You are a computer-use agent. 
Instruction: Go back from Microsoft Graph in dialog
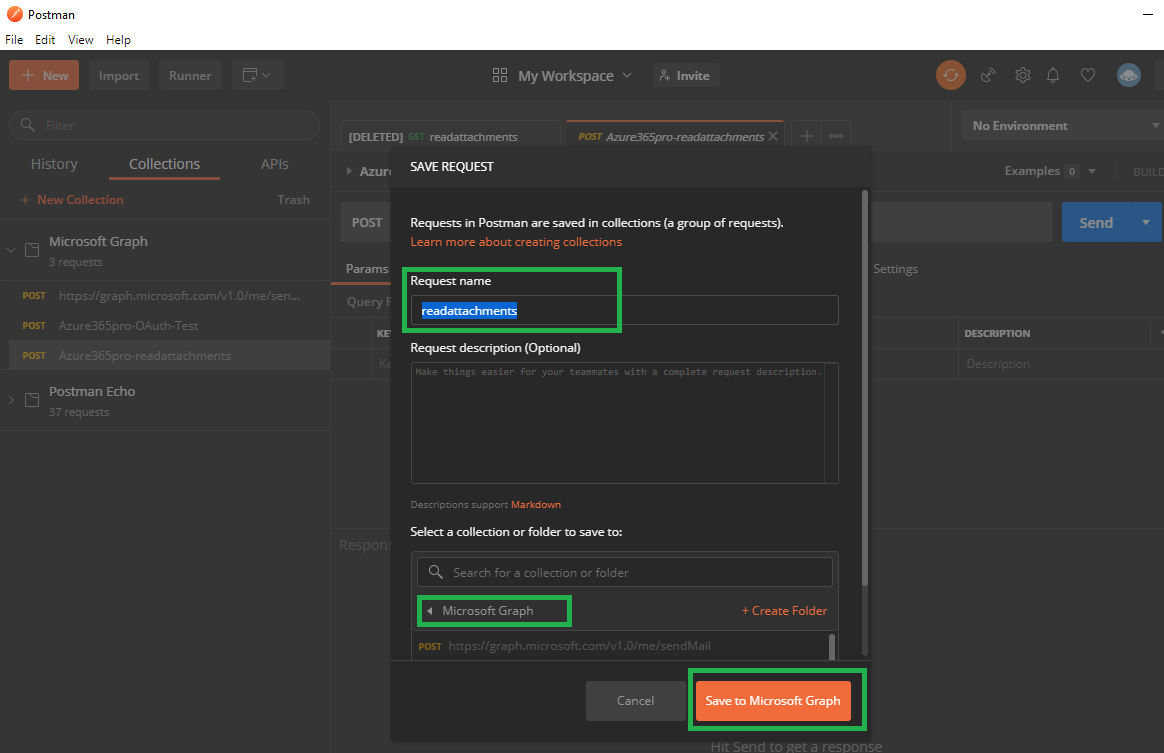(x=430, y=610)
